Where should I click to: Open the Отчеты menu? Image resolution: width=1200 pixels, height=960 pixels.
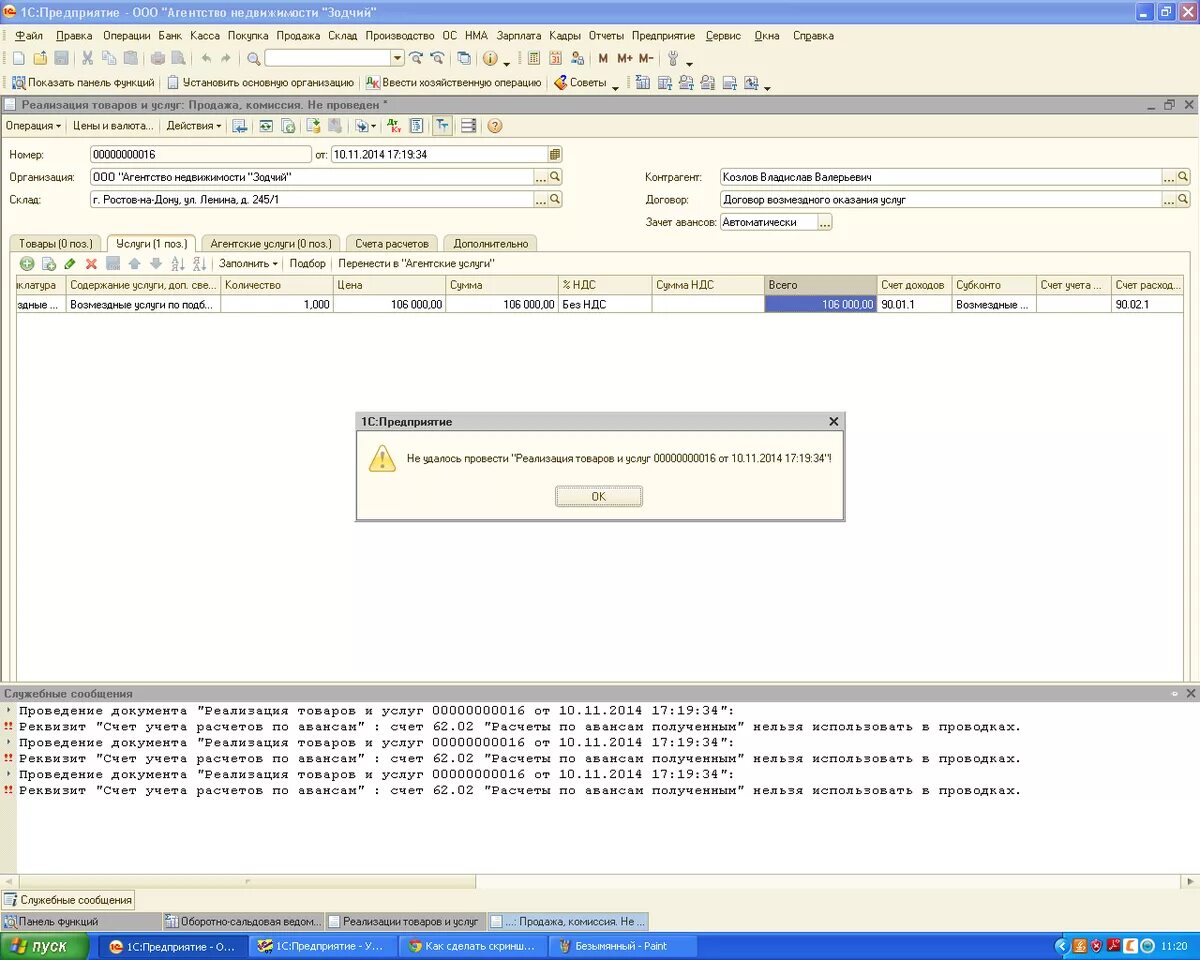[606, 36]
